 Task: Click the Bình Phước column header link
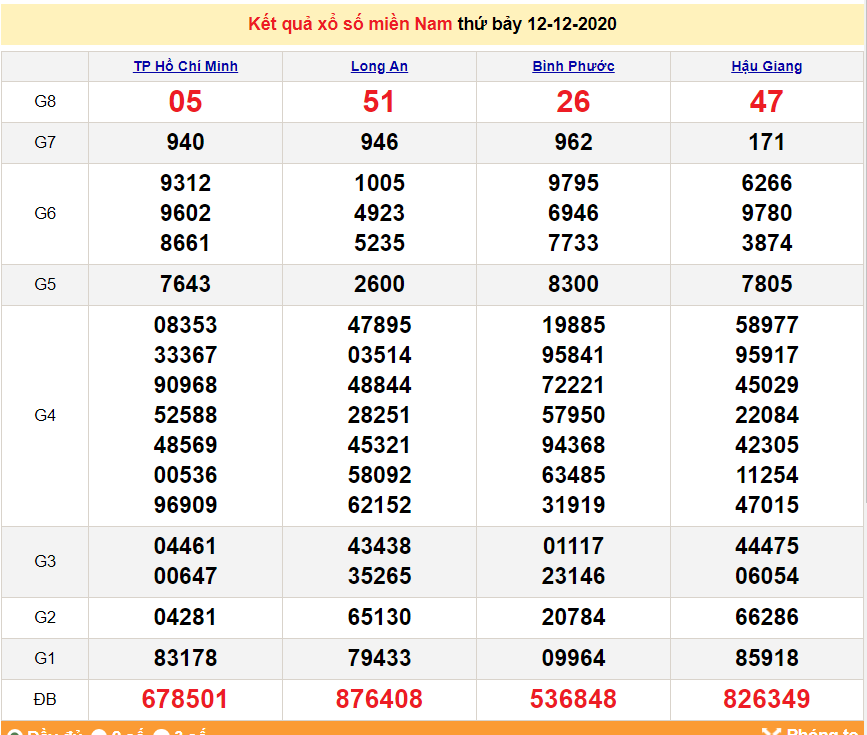tap(573, 67)
